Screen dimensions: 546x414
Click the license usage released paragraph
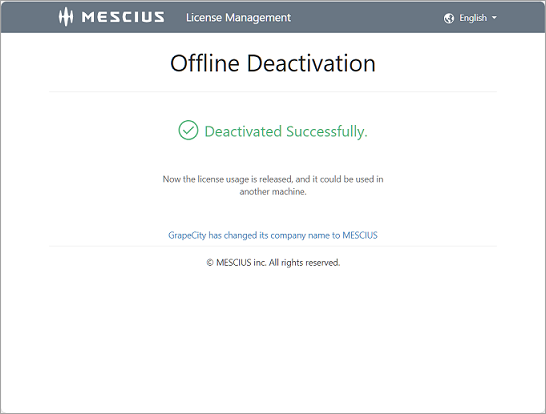coord(273,185)
